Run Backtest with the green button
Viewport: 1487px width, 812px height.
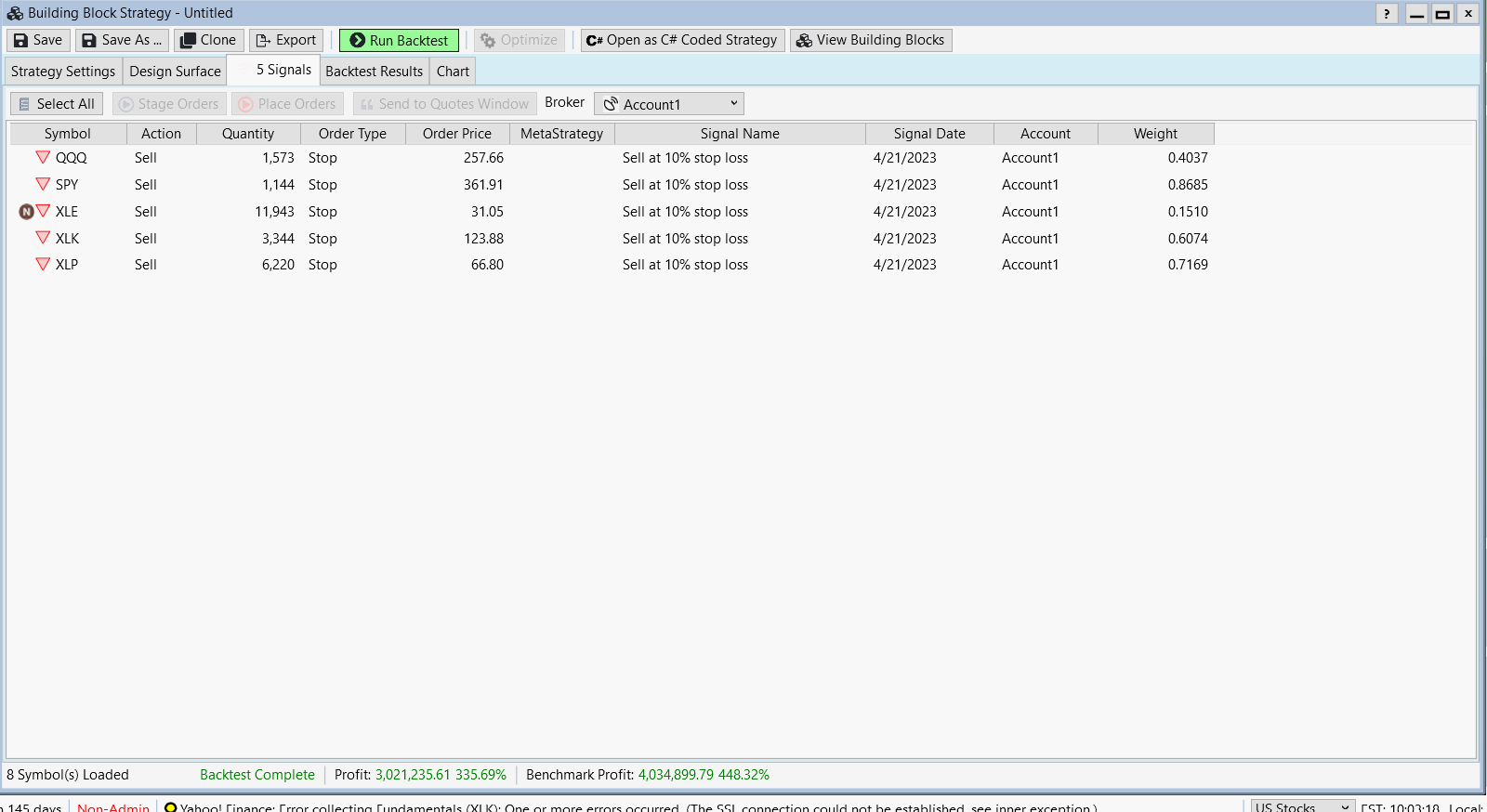point(399,40)
